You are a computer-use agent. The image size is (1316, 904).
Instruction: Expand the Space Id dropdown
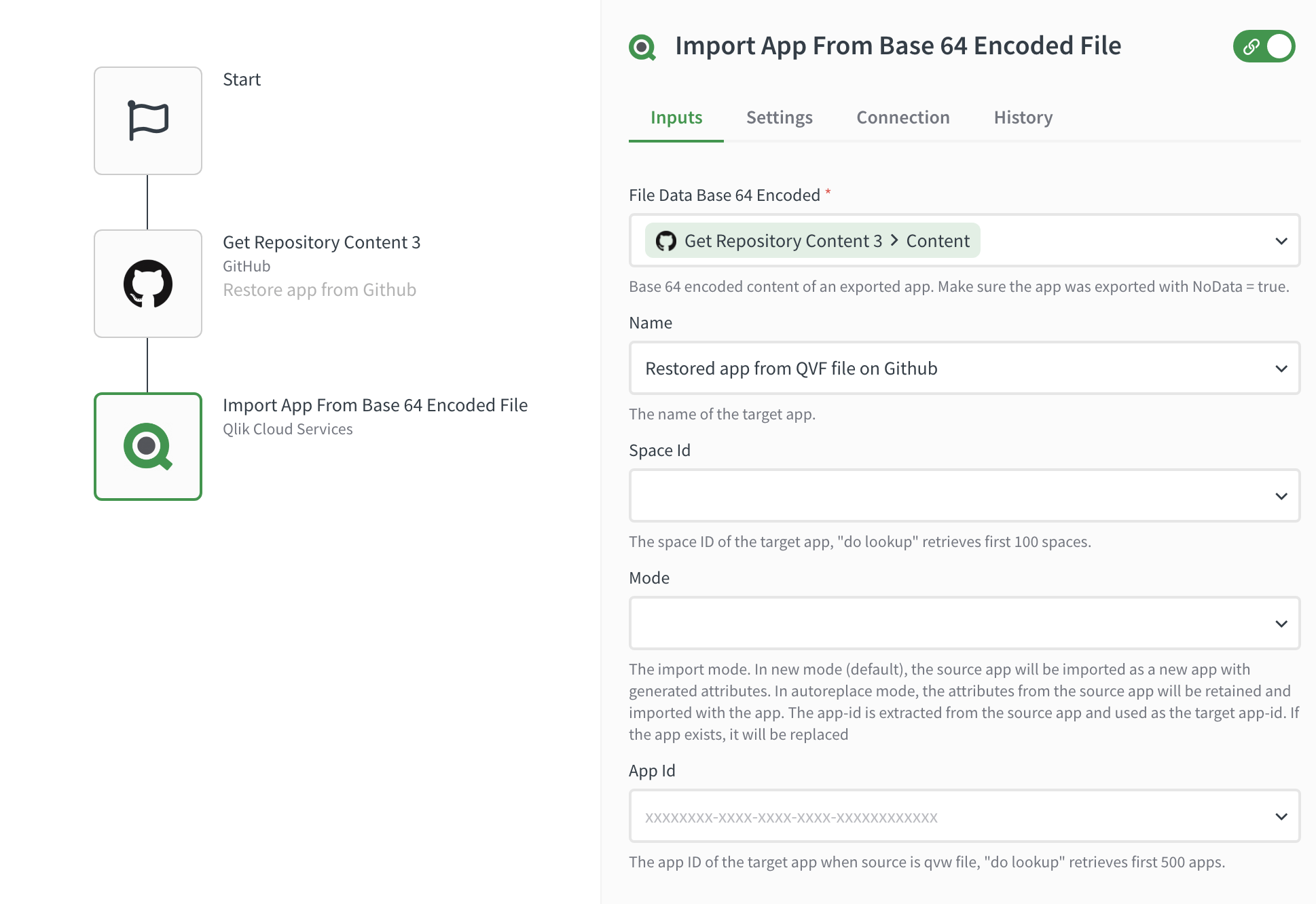pyautogui.click(x=1281, y=495)
